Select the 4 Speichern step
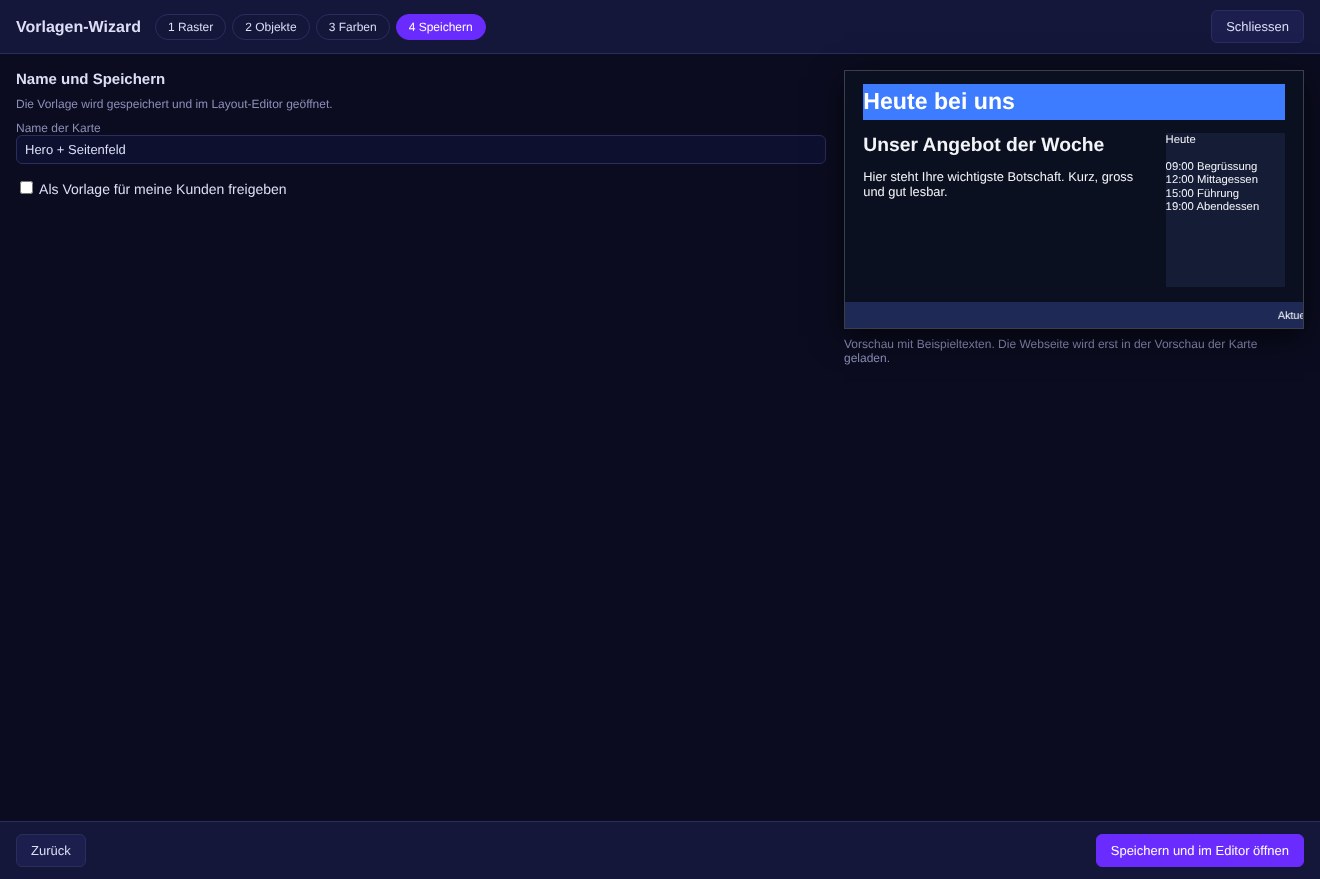The width and height of the screenshot is (1320, 879). (441, 27)
